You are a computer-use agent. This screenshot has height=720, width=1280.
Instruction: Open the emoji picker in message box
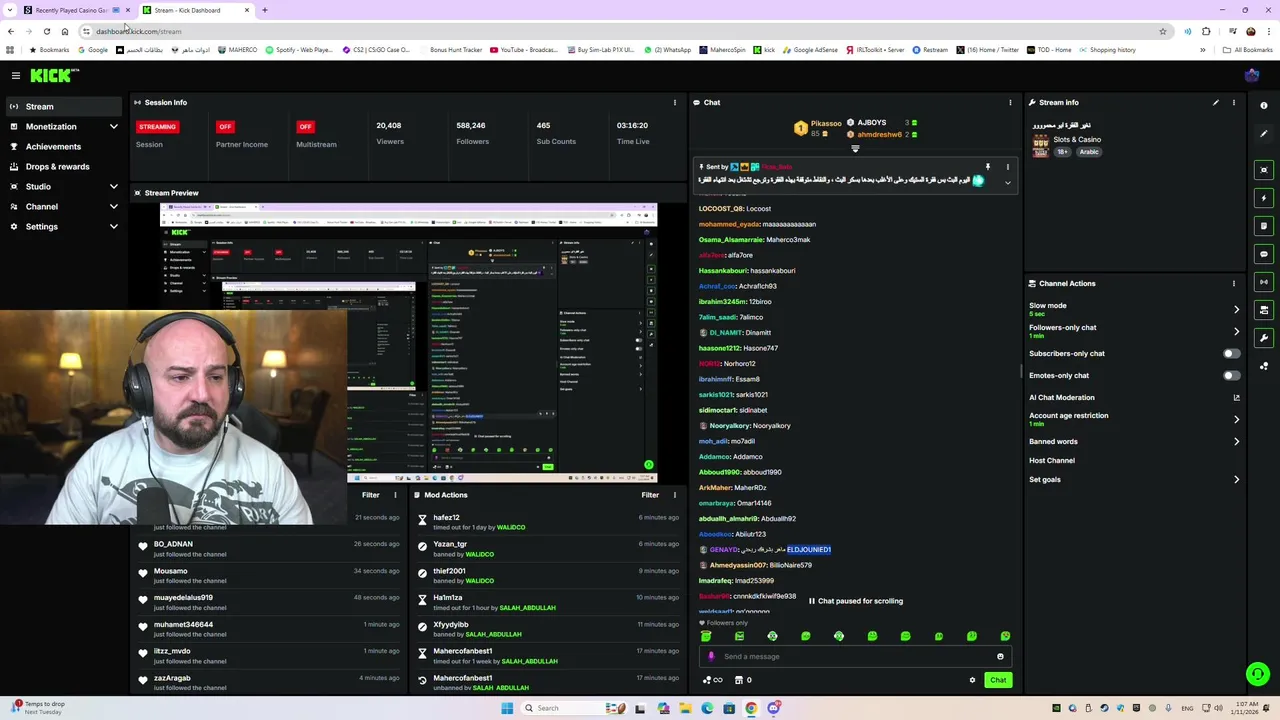[1000, 657]
